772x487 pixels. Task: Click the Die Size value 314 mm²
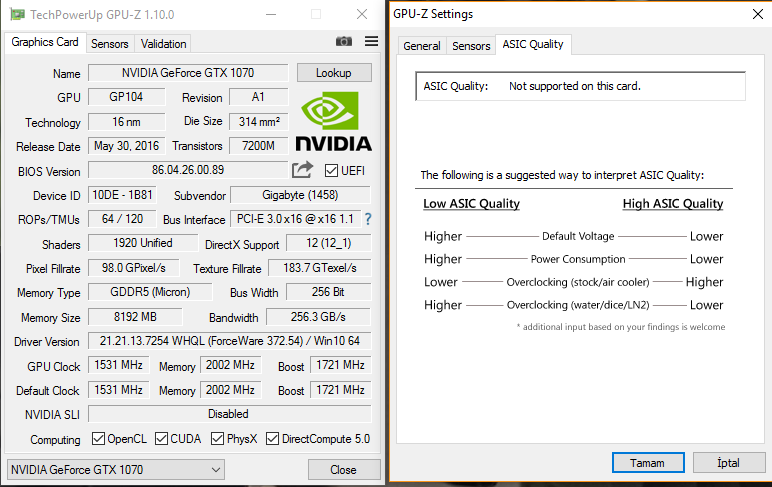pyautogui.click(x=258, y=122)
